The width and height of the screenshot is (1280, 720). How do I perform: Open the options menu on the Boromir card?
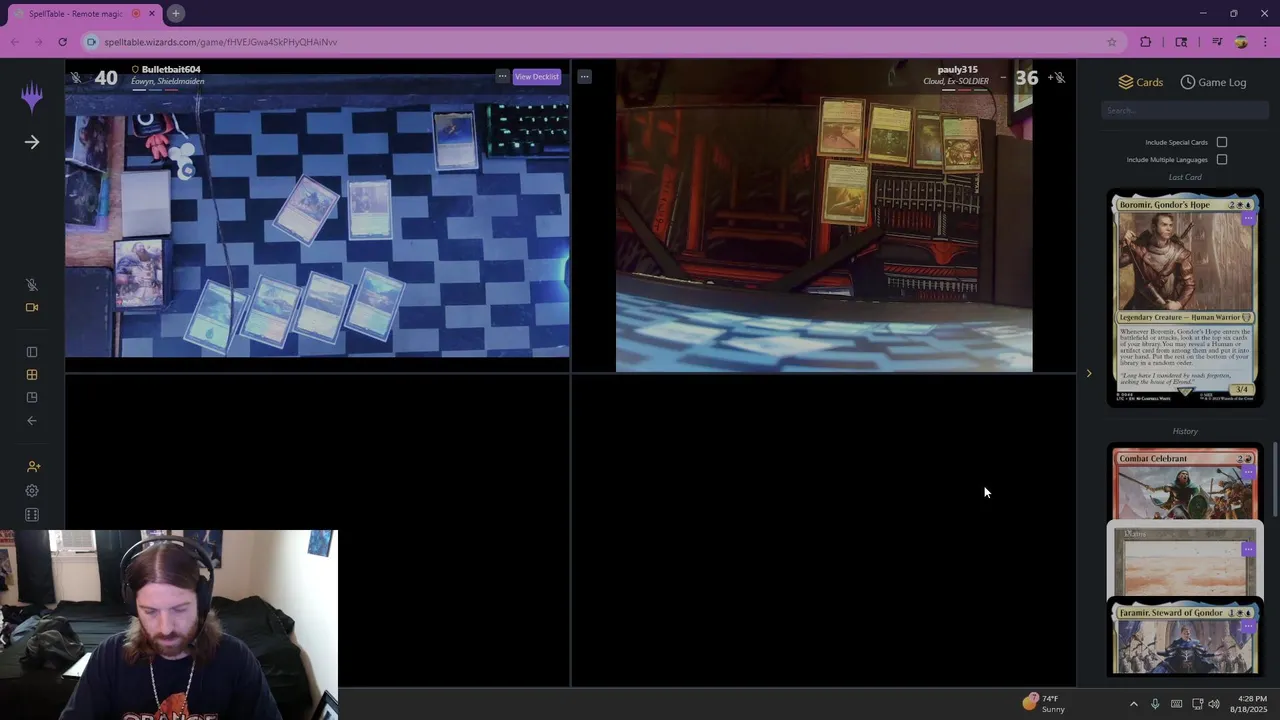click(x=1248, y=218)
